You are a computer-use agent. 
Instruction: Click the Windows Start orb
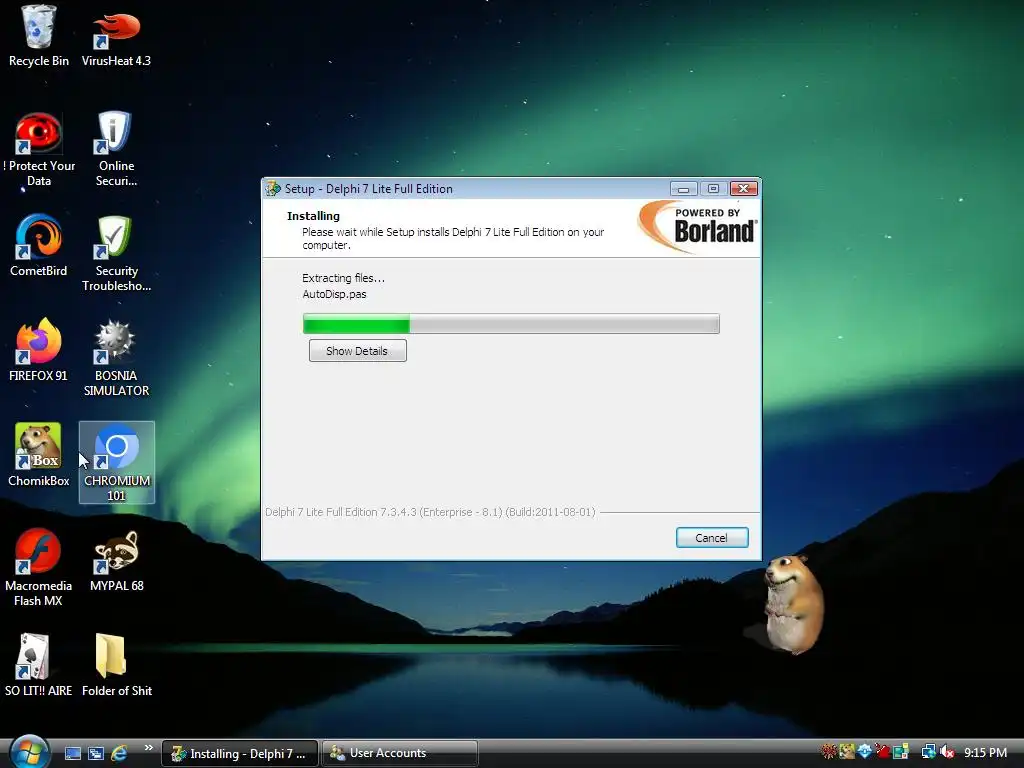click(x=29, y=752)
